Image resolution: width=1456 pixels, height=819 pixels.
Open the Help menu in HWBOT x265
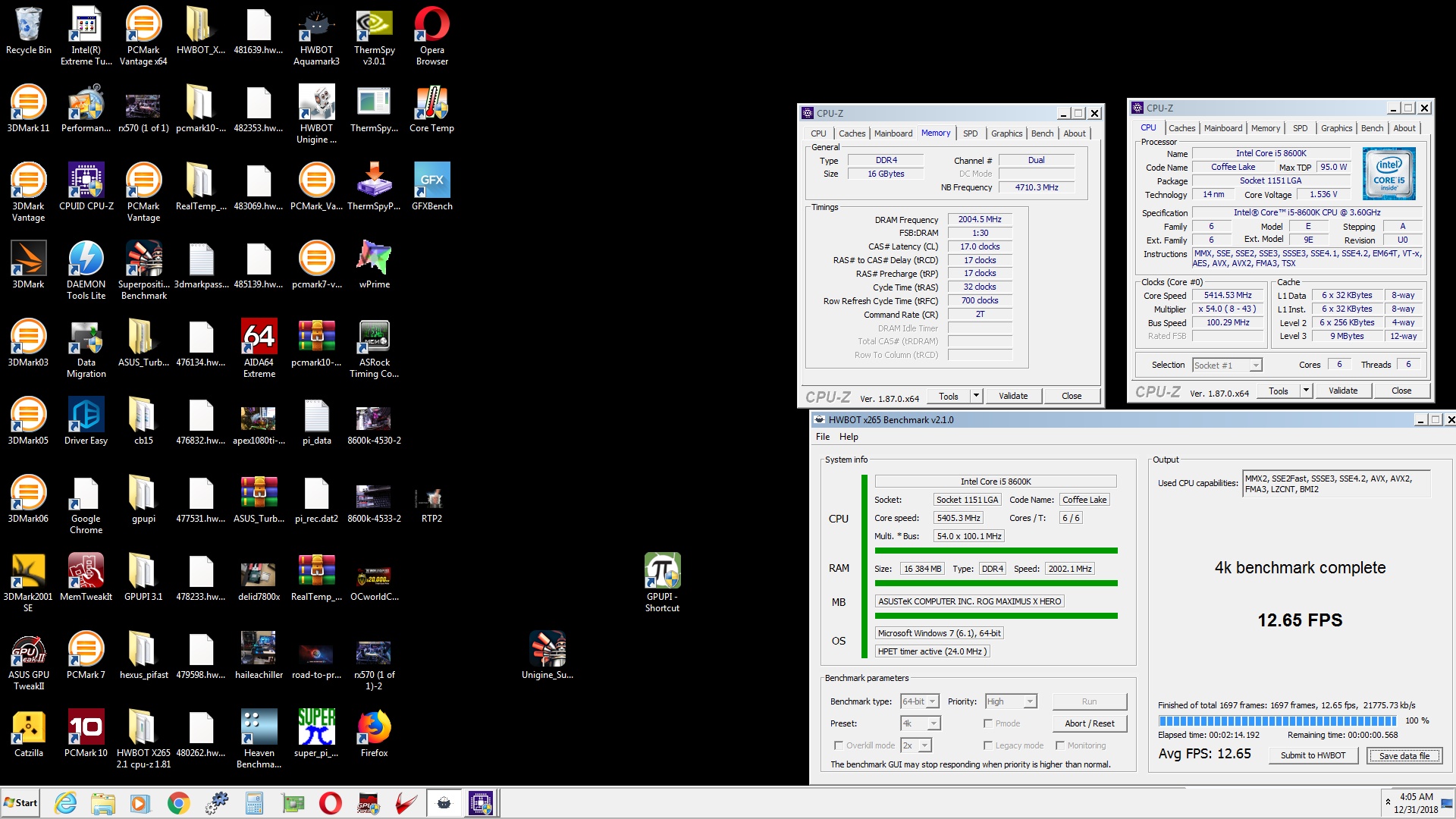pos(849,437)
